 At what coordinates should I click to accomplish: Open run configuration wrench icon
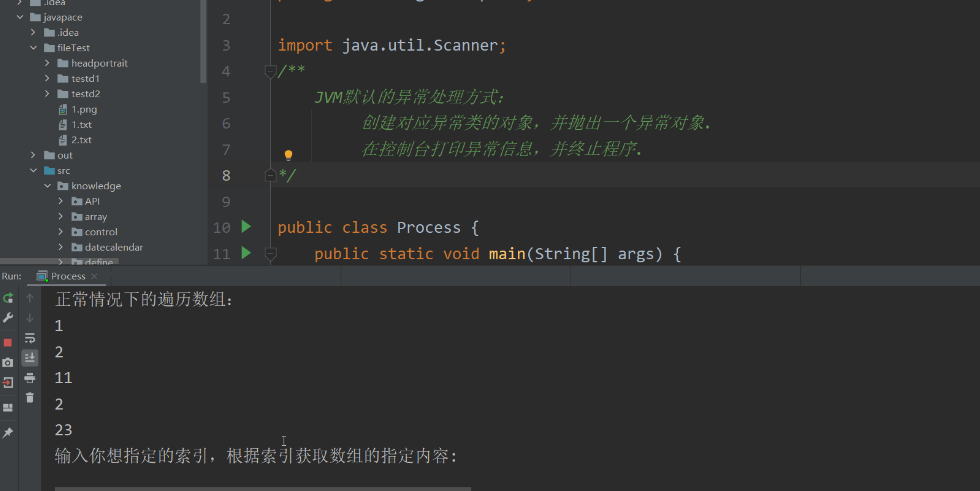click(x=8, y=318)
